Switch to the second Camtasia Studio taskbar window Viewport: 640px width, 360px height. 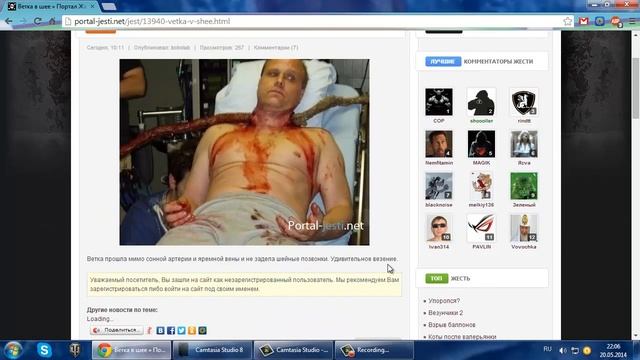(x=293, y=350)
